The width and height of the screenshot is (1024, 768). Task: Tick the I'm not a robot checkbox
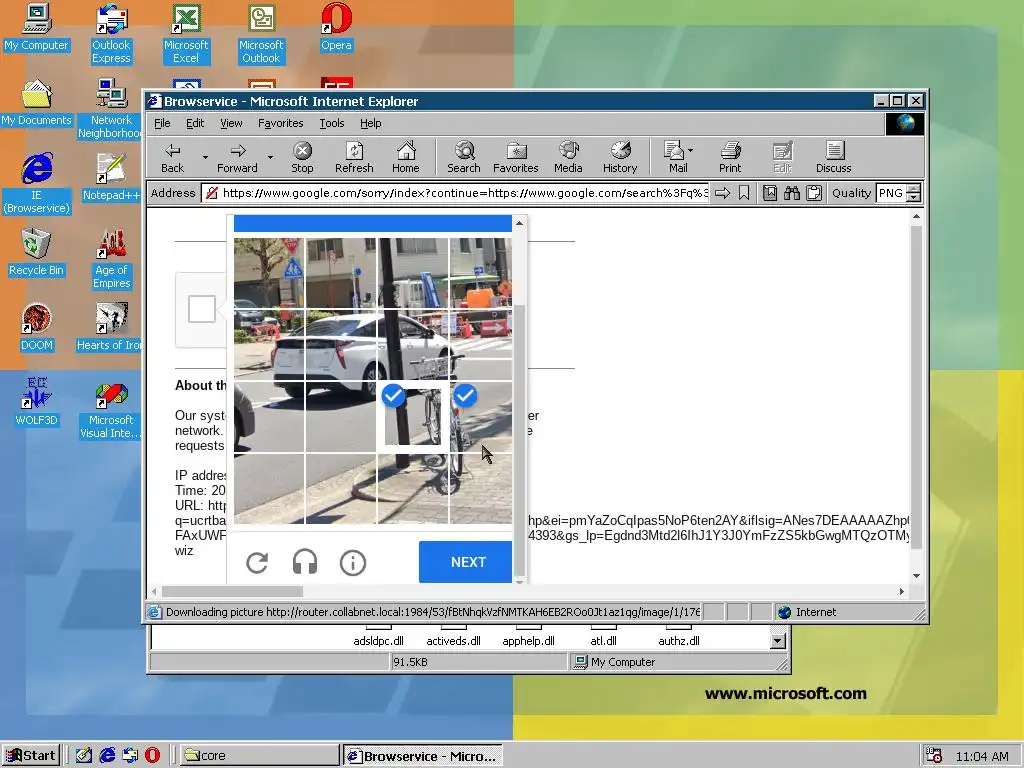(202, 309)
